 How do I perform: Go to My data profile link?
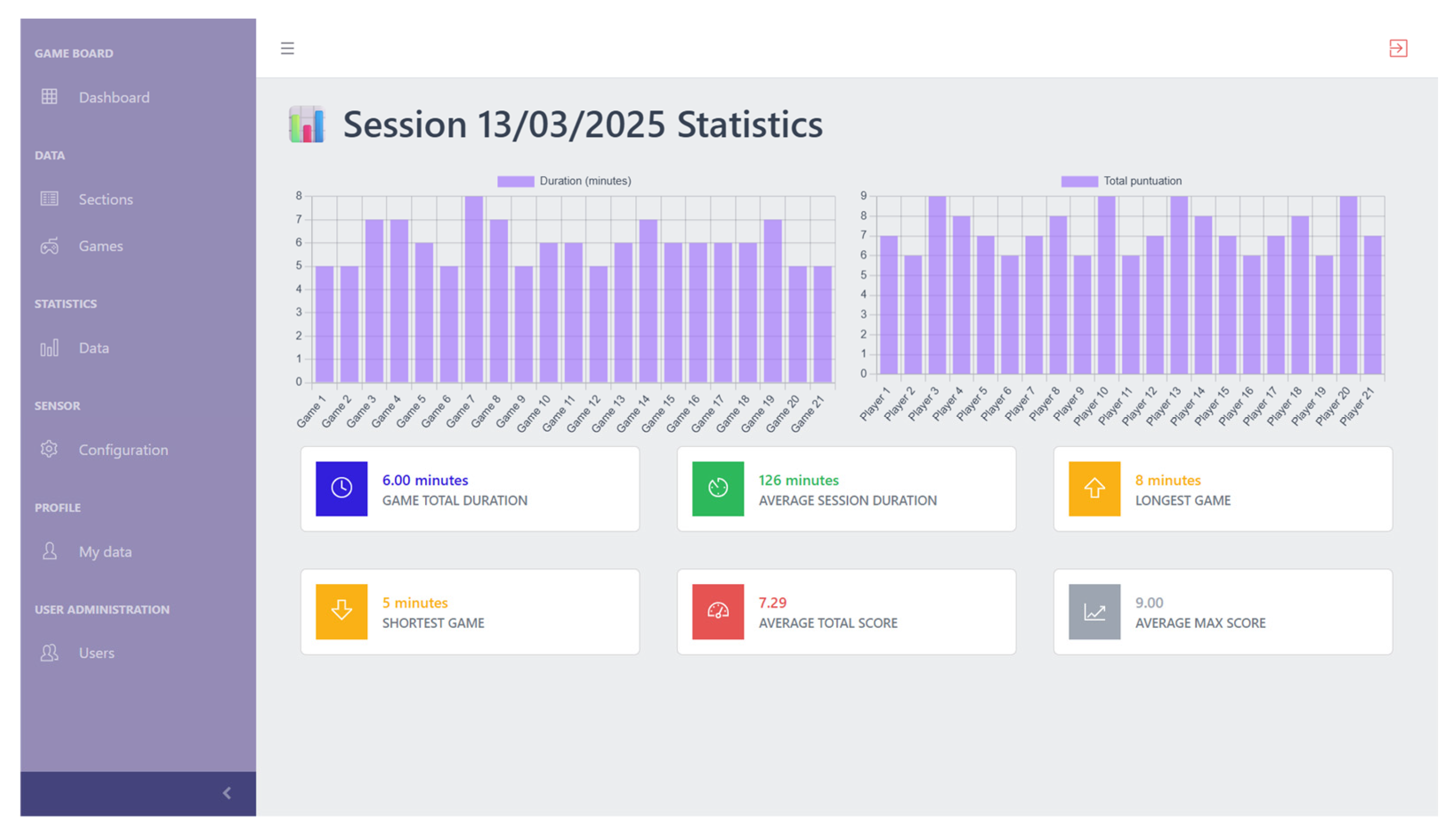105,552
